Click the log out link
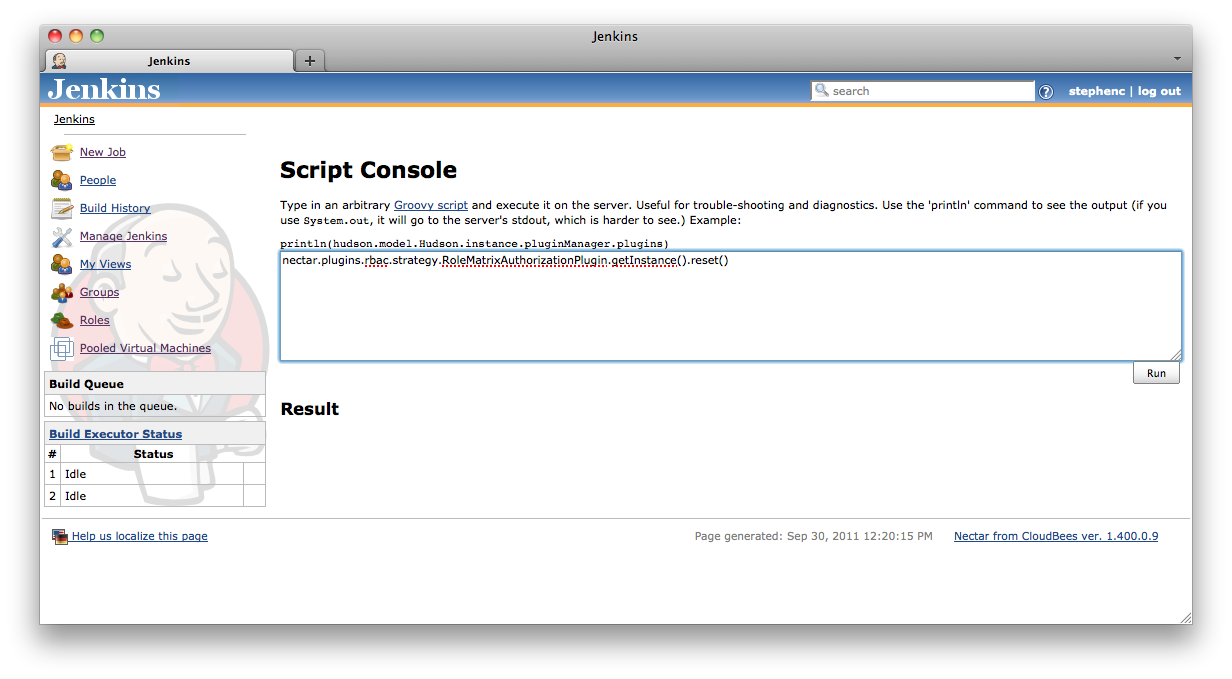 point(1159,91)
